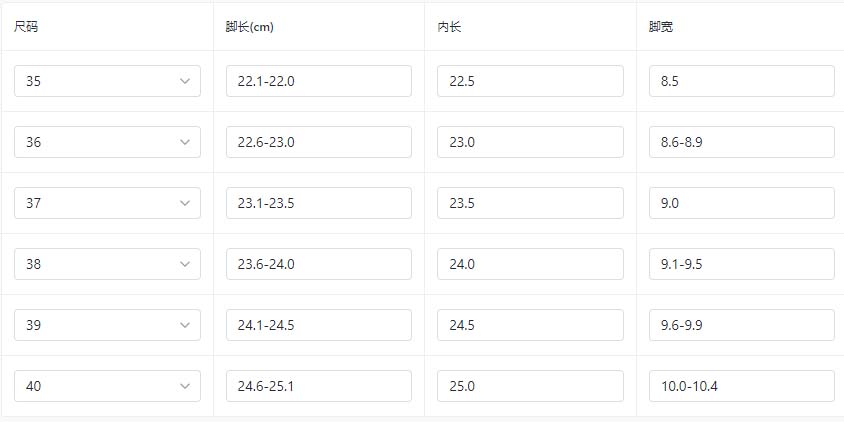This screenshot has height=422, width=844.
Task: Click inner length input 23.5
Action: click(530, 203)
